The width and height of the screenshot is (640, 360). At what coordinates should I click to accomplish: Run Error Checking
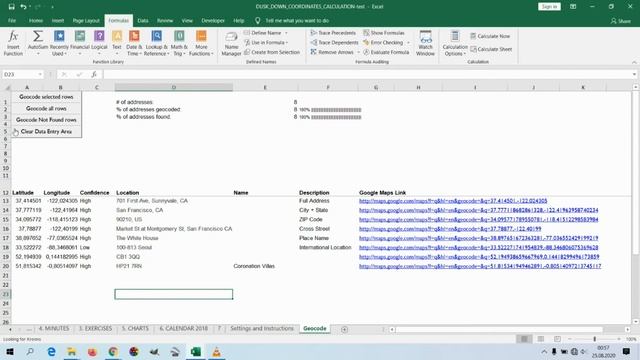[x=383, y=42]
